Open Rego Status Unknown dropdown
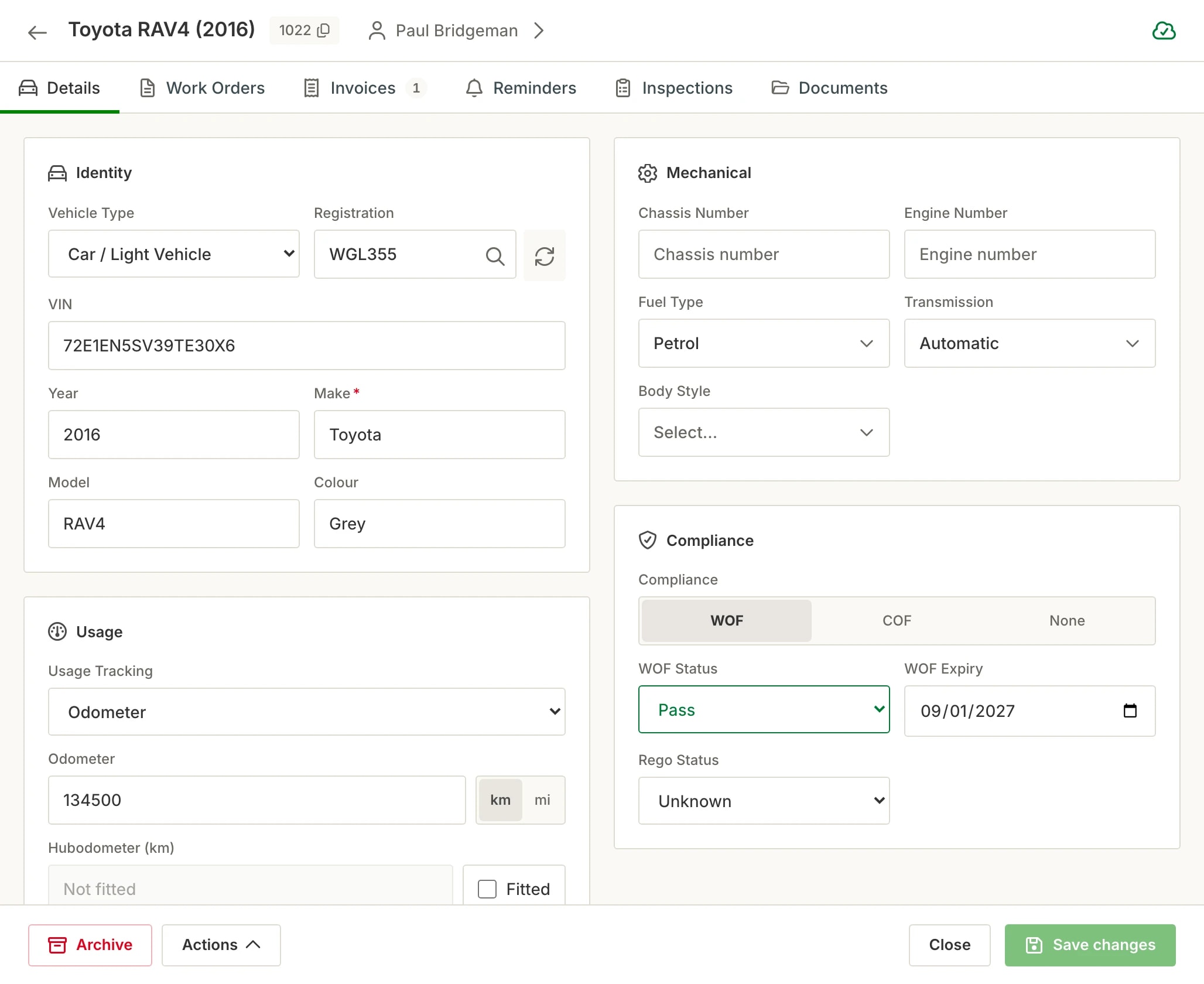 (764, 801)
